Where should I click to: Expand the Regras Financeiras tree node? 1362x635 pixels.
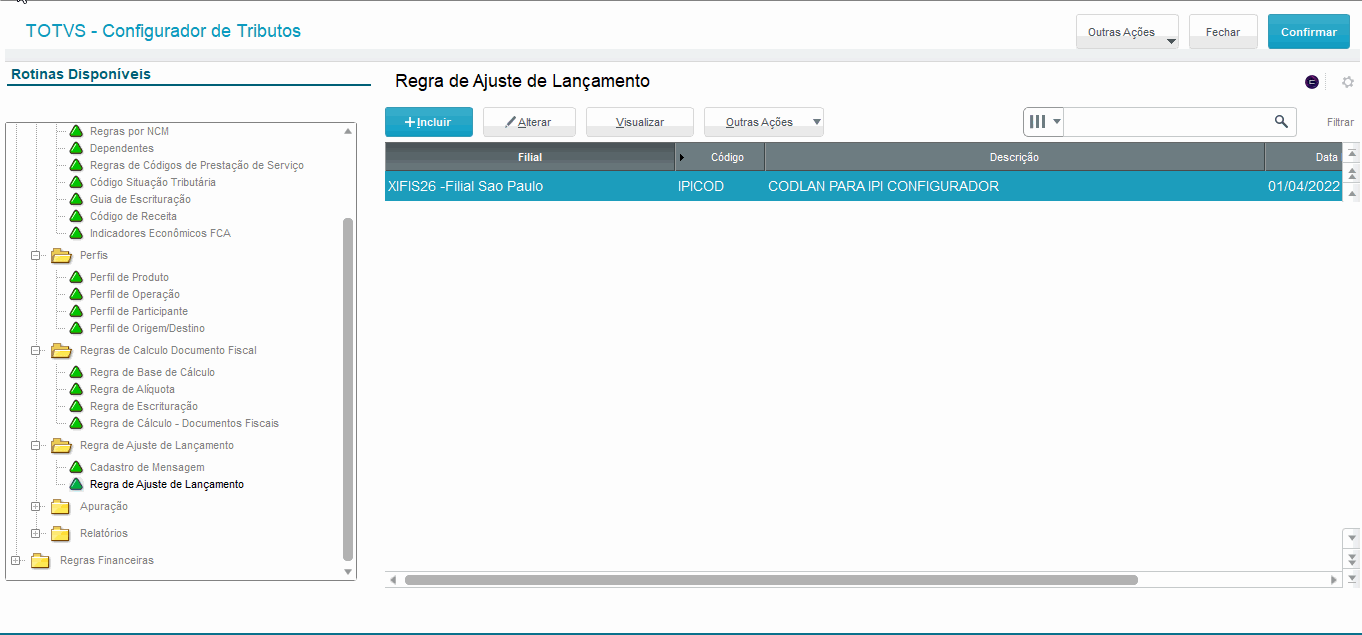click(x=15, y=560)
